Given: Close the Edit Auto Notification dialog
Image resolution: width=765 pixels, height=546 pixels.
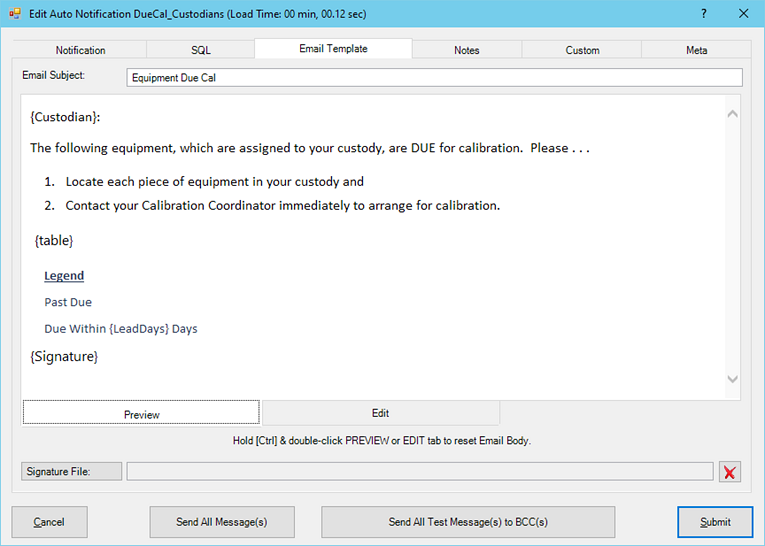Looking at the screenshot, I should 744,14.
